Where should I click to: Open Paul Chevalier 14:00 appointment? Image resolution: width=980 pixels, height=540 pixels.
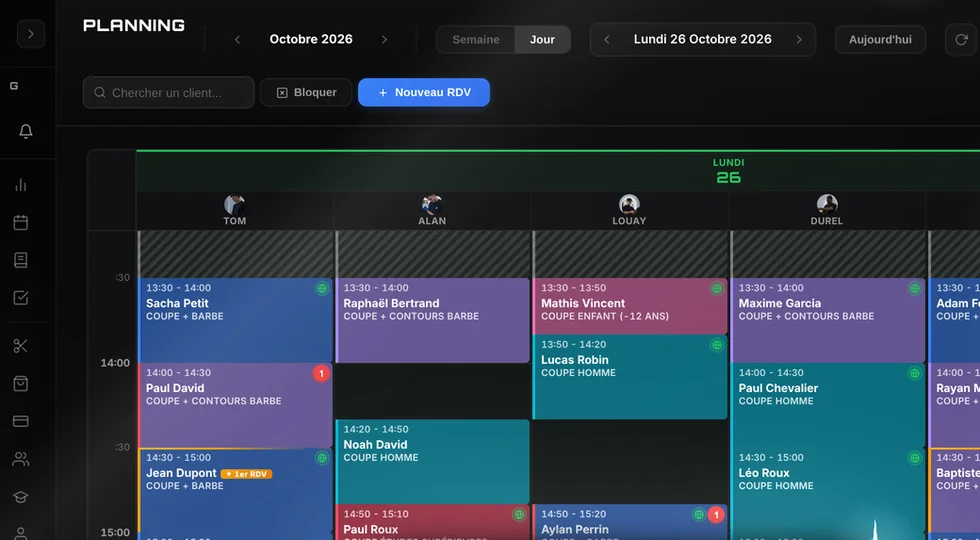pyautogui.click(x=828, y=405)
